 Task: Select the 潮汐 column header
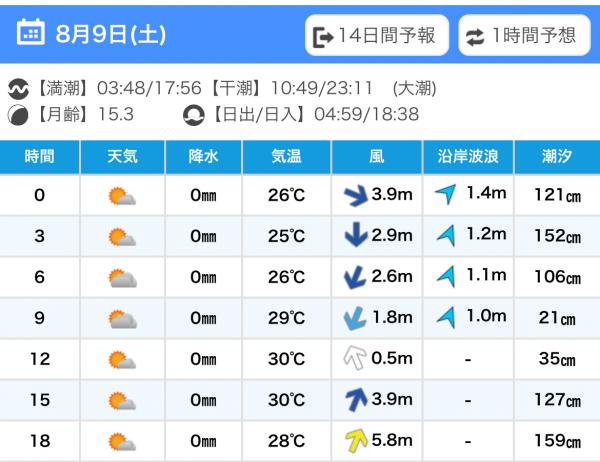point(557,157)
